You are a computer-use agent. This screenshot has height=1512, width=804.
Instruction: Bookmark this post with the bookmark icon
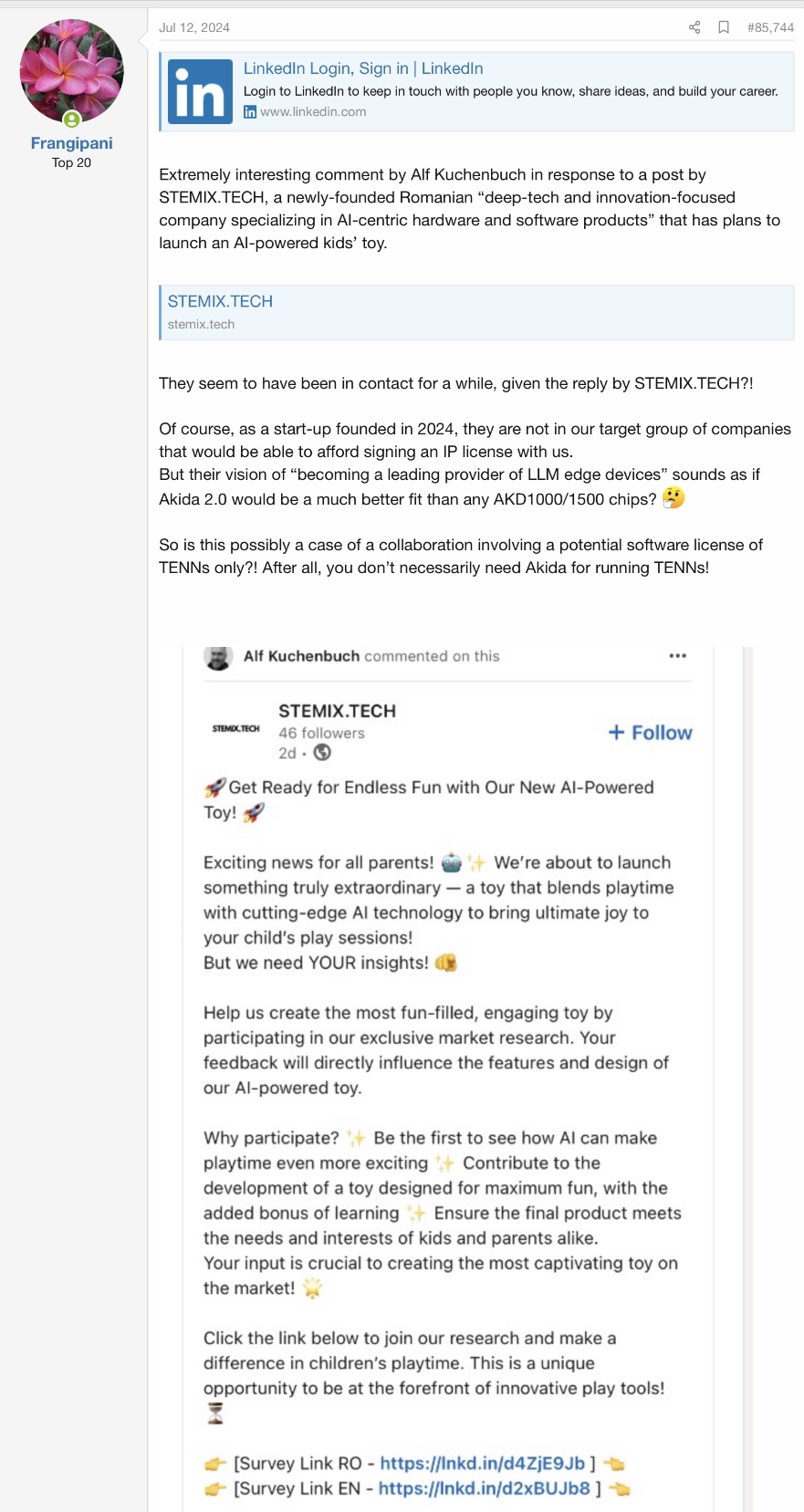[x=724, y=27]
